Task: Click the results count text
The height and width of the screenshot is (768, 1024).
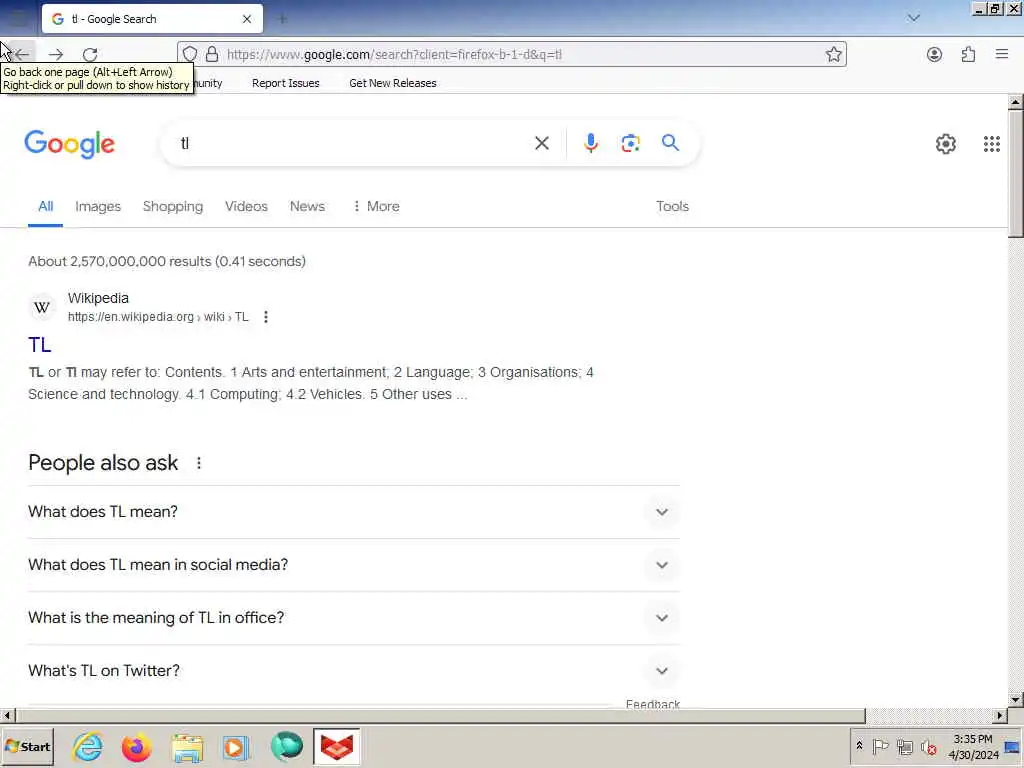Action: click(x=167, y=261)
